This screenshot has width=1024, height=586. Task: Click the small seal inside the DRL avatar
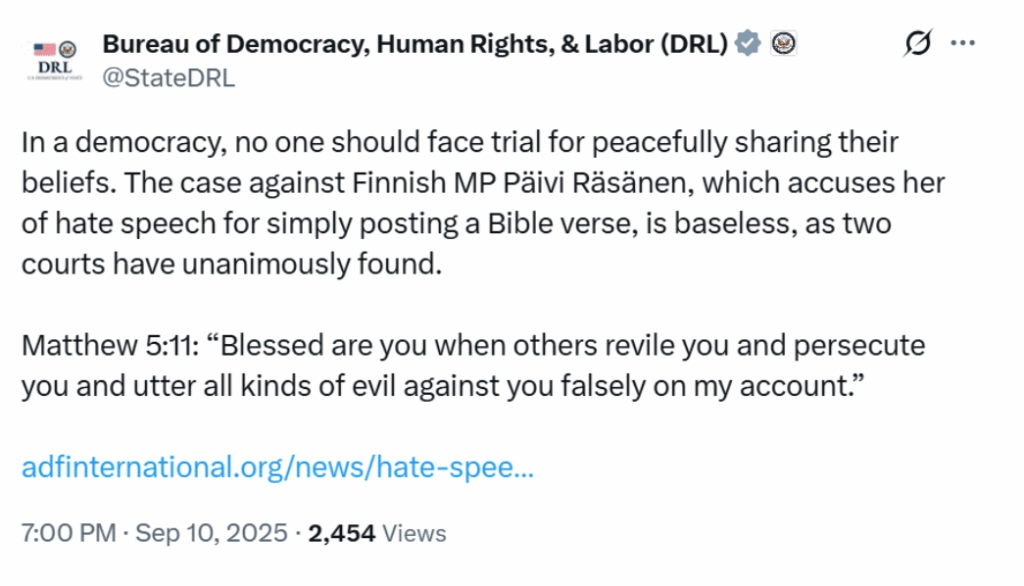pyautogui.click(x=68, y=48)
